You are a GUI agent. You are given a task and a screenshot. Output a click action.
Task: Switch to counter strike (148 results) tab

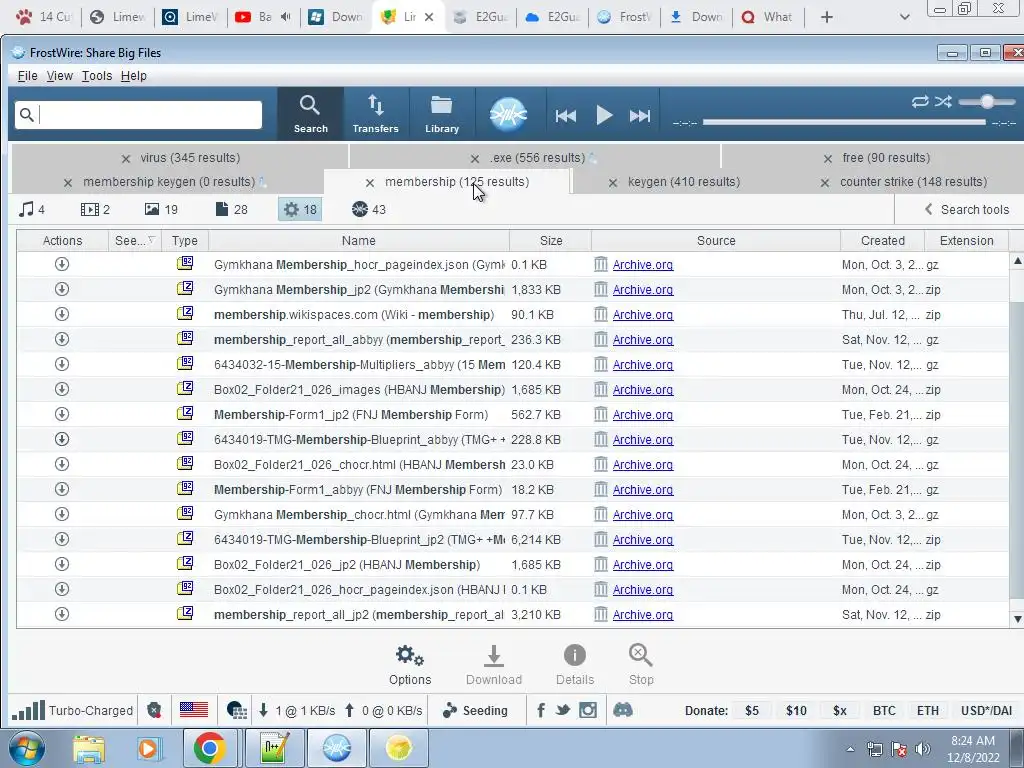click(914, 182)
